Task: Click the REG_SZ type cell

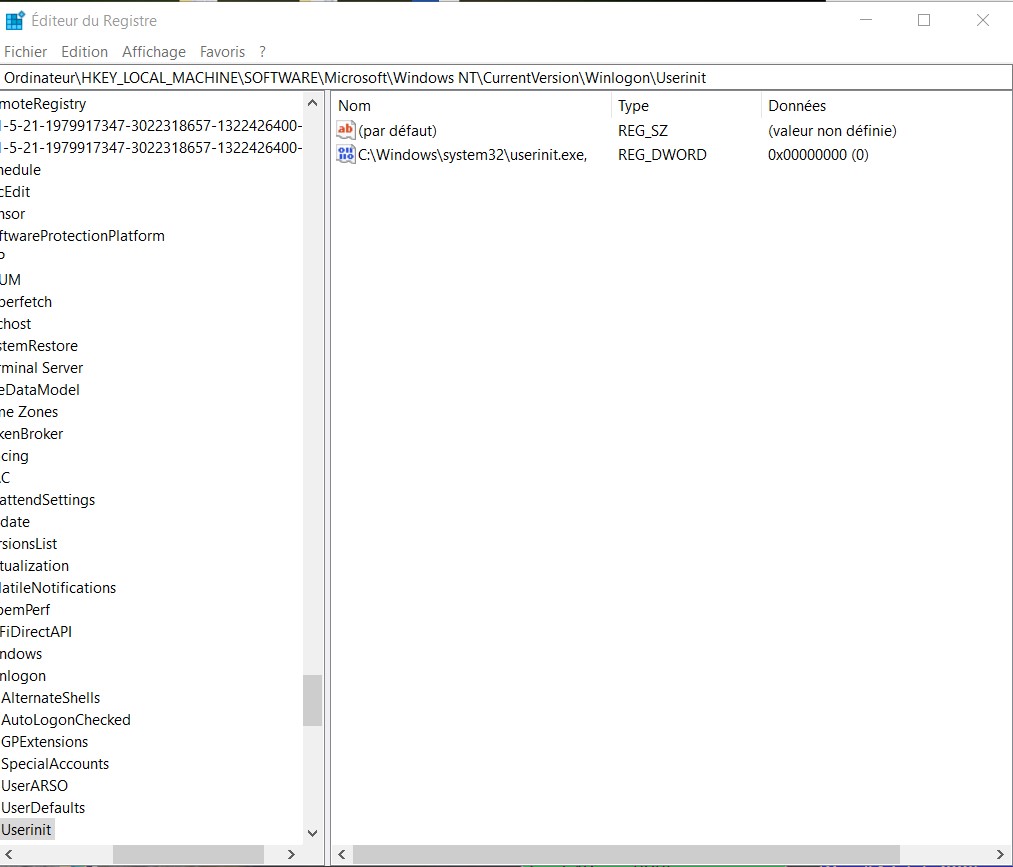Action: (x=643, y=131)
